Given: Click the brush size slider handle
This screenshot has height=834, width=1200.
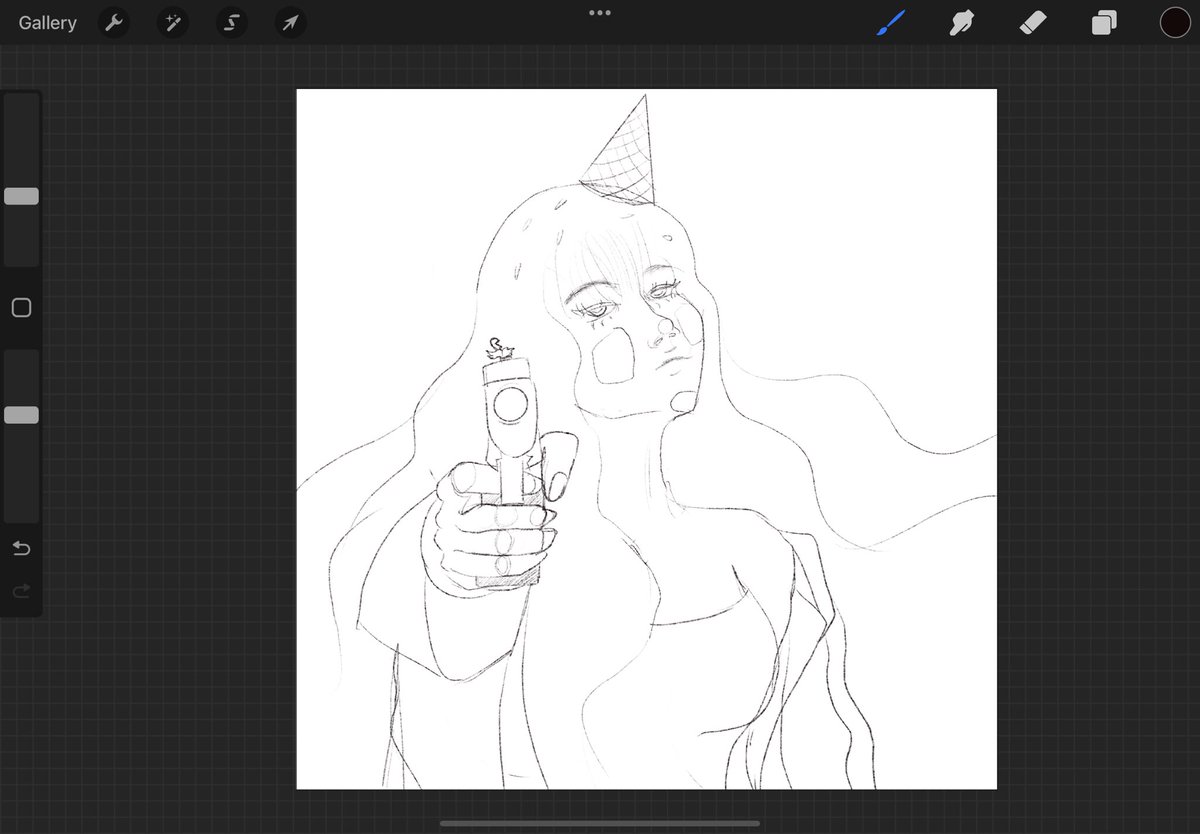Looking at the screenshot, I should click(21, 196).
